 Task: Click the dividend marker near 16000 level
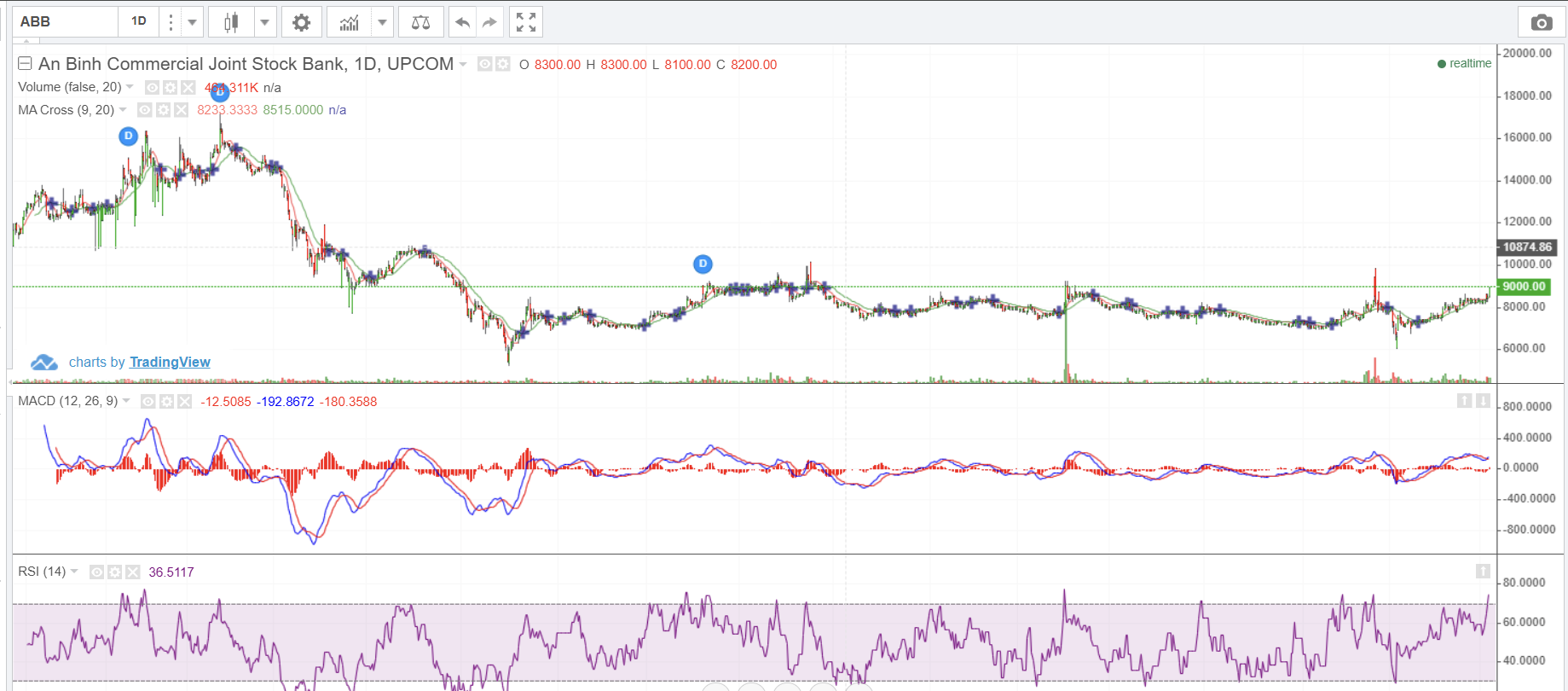coord(128,136)
